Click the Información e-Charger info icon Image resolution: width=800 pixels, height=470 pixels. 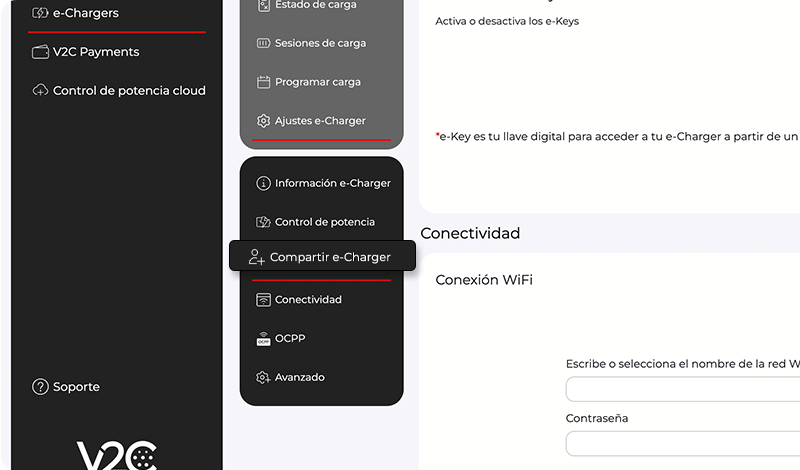264,184
